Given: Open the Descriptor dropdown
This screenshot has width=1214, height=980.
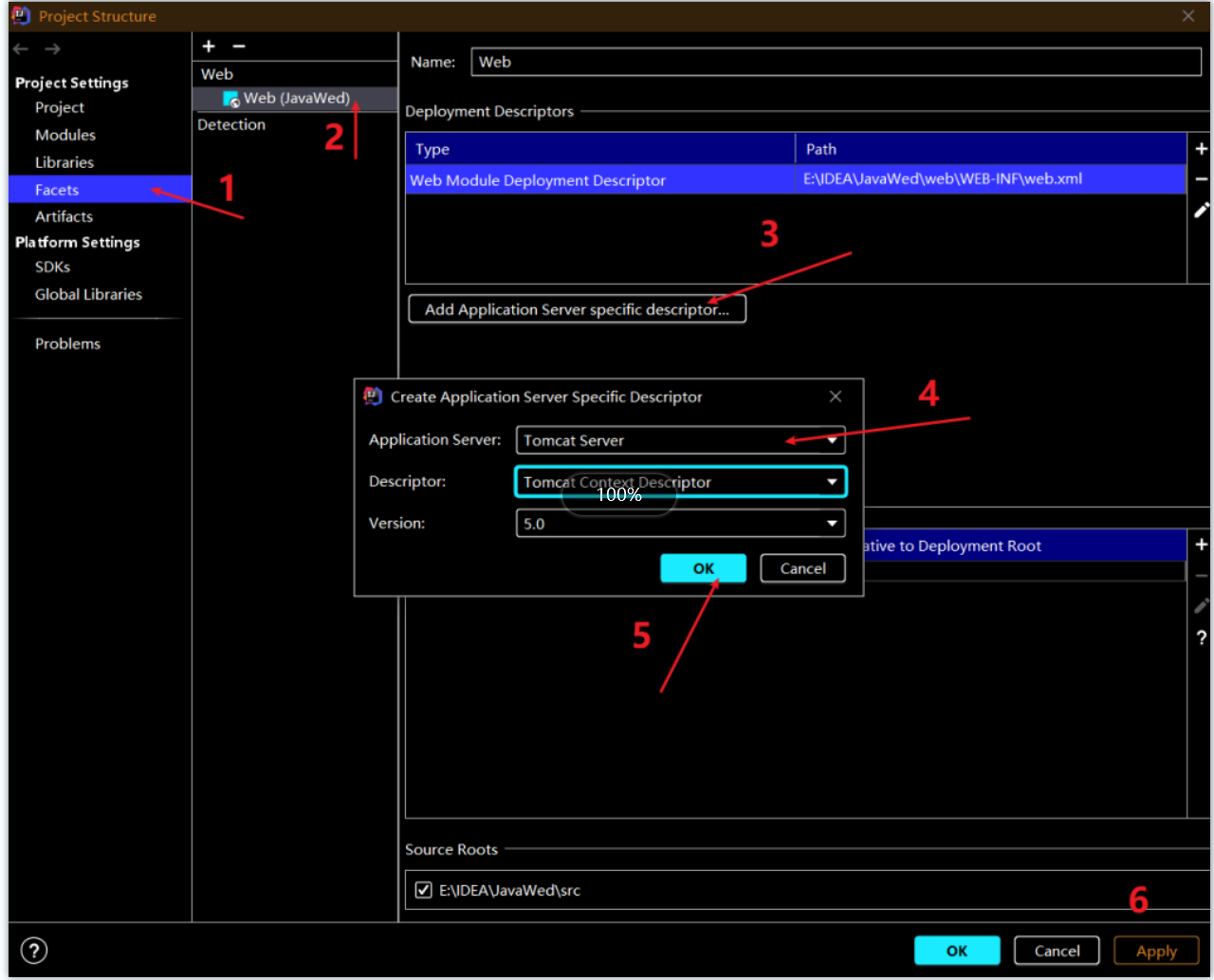Looking at the screenshot, I should [680, 482].
